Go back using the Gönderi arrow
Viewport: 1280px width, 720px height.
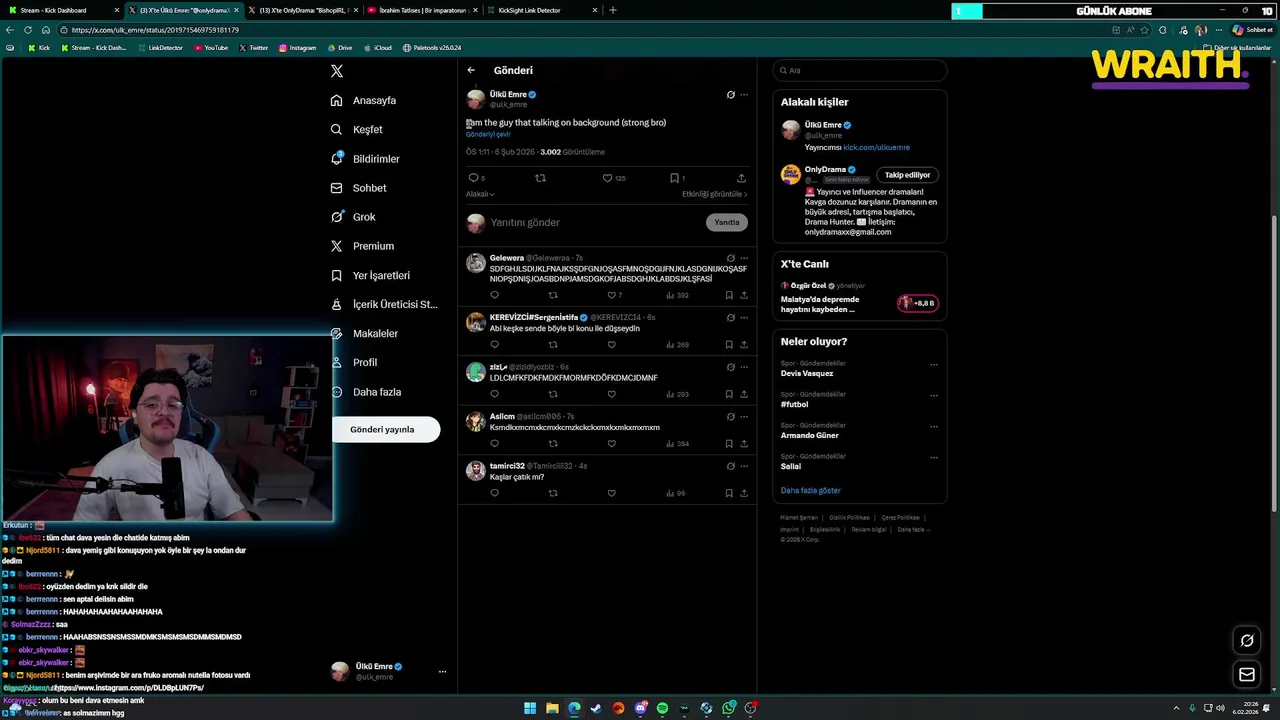pos(471,70)
